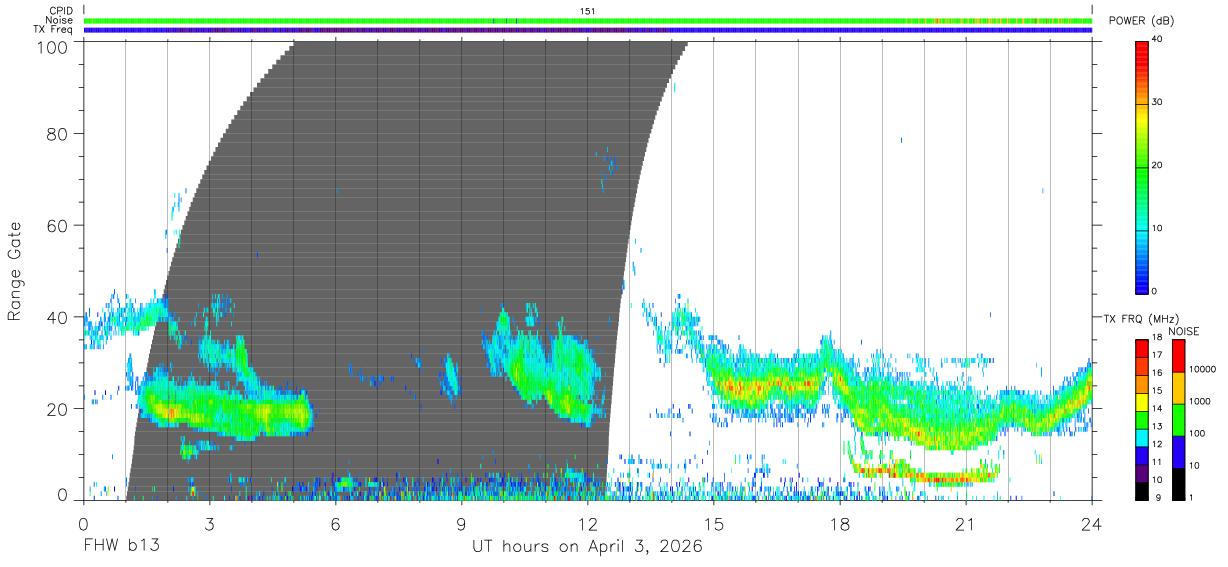Viewport: 1228px width, 567px height.
Task: Click the 30 label on the power scale
Action: 1157,103
